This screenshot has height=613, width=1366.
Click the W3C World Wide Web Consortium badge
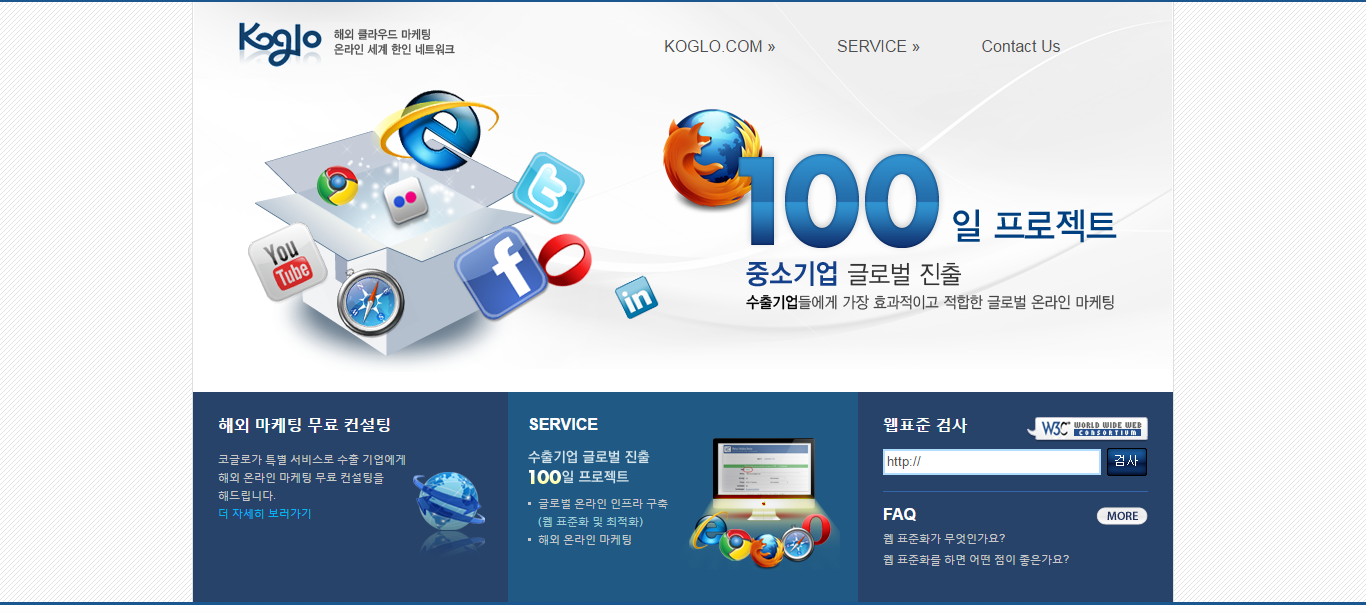[1088, 428]
